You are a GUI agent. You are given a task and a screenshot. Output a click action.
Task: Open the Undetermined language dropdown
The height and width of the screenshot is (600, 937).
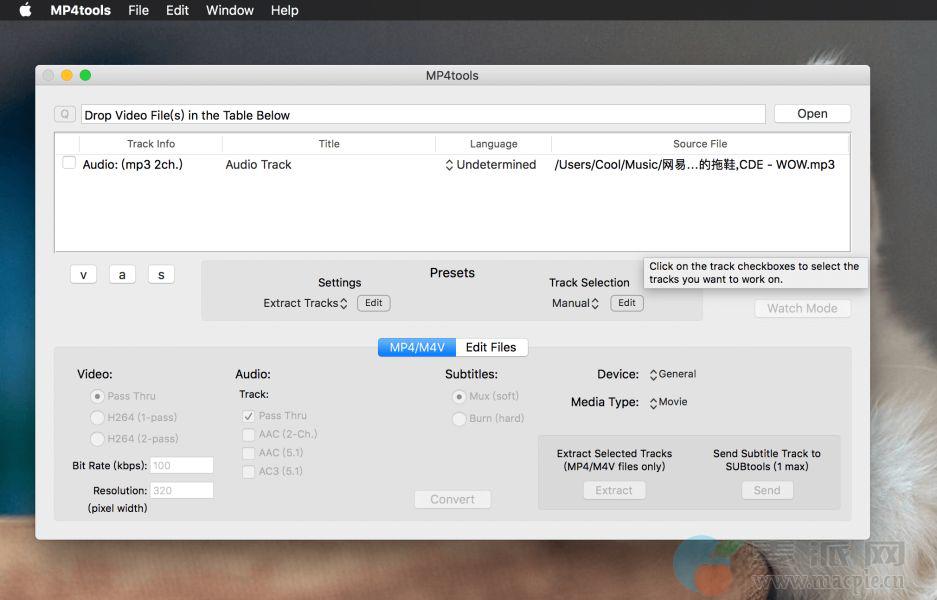click(x=491, y=165)
